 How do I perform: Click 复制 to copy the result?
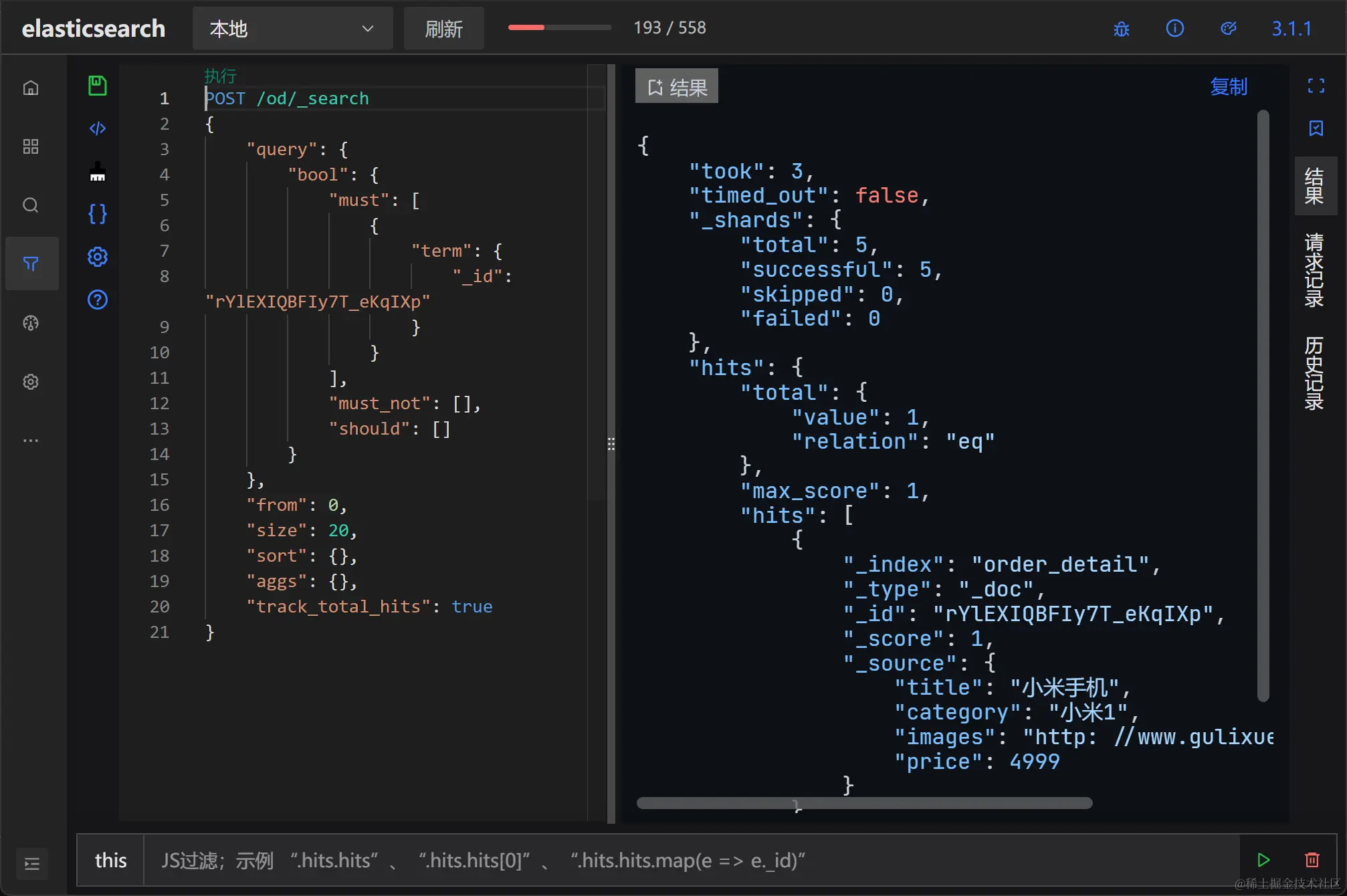click(x=1228, y=87)
